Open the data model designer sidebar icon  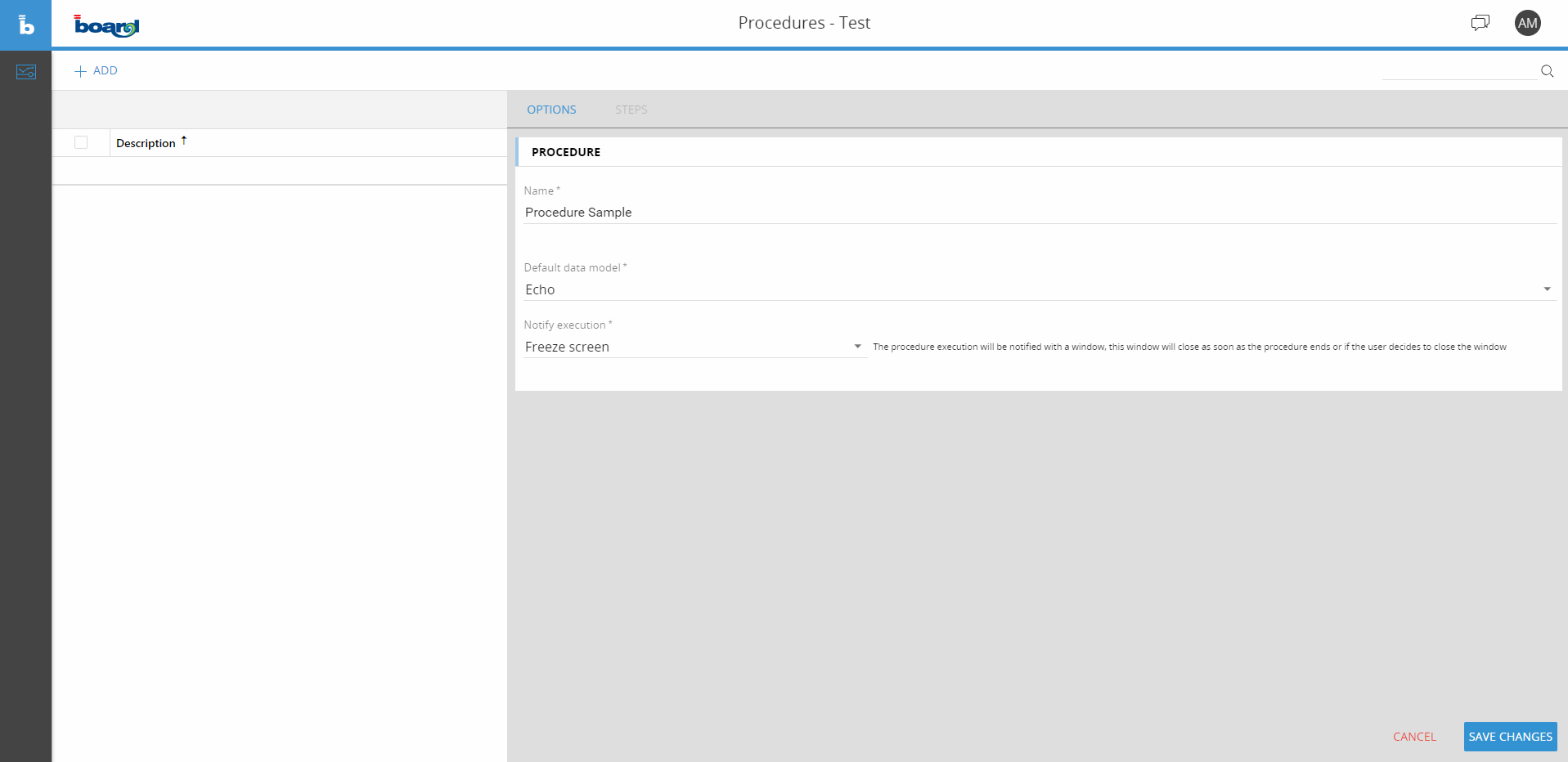click(25, 72)
